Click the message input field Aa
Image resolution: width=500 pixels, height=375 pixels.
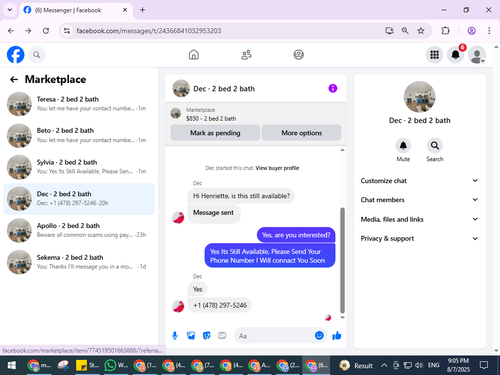point(274,336)
